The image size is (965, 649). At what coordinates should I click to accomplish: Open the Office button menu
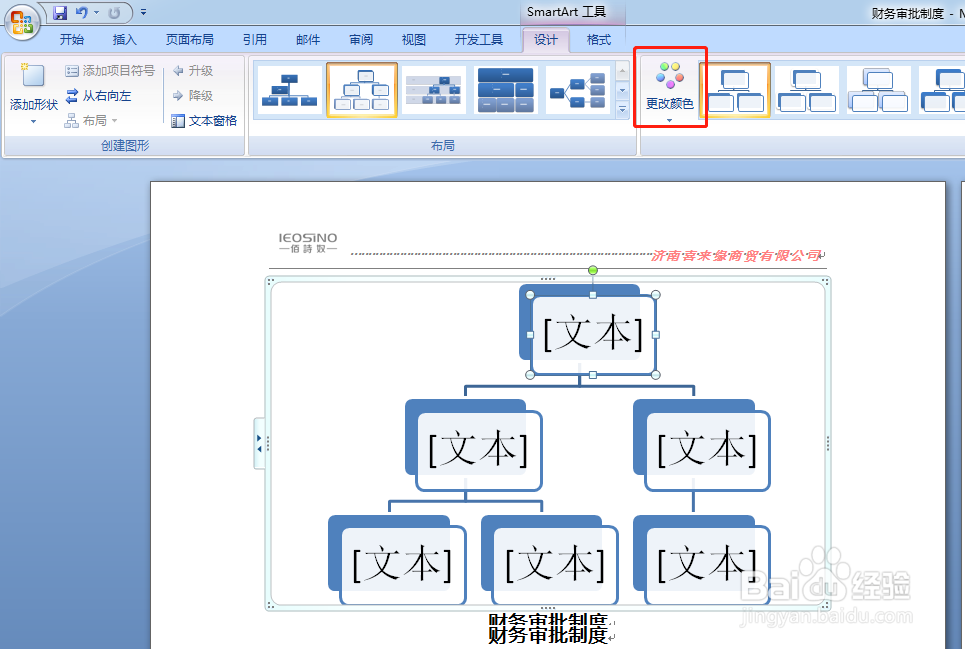pyautogui.click(x=23, y=23)
